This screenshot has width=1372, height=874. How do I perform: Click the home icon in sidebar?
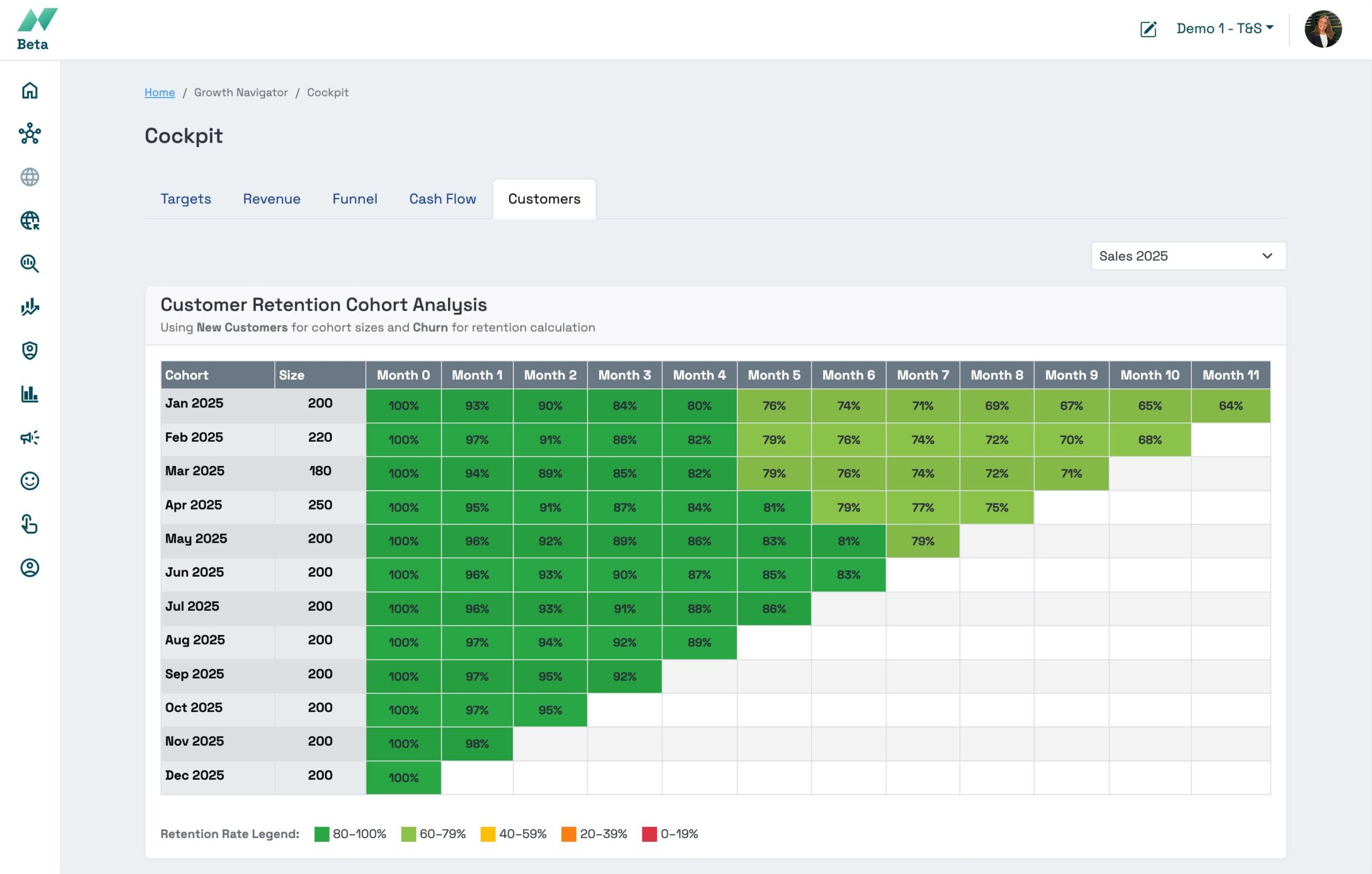[x=29, y=91]
